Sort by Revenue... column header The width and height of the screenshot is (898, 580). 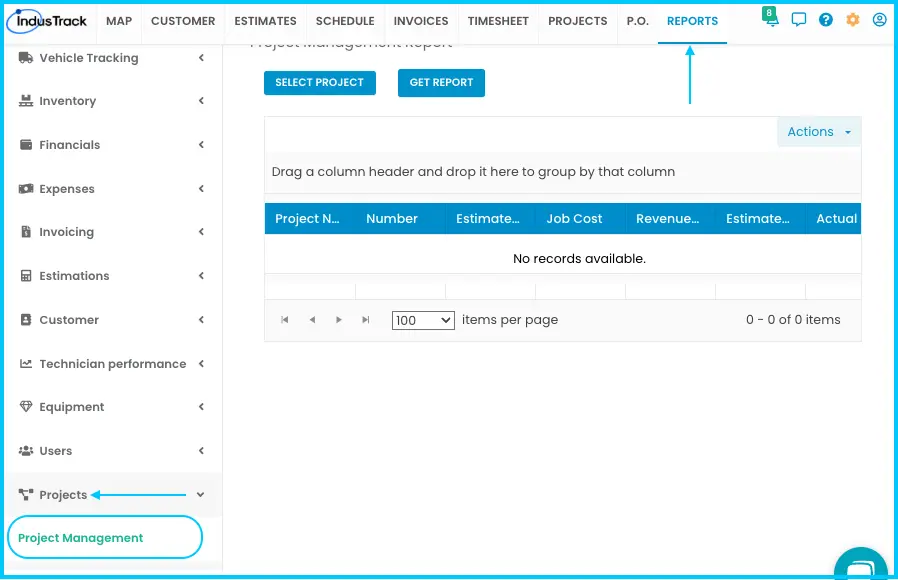[x=671, y=219]
